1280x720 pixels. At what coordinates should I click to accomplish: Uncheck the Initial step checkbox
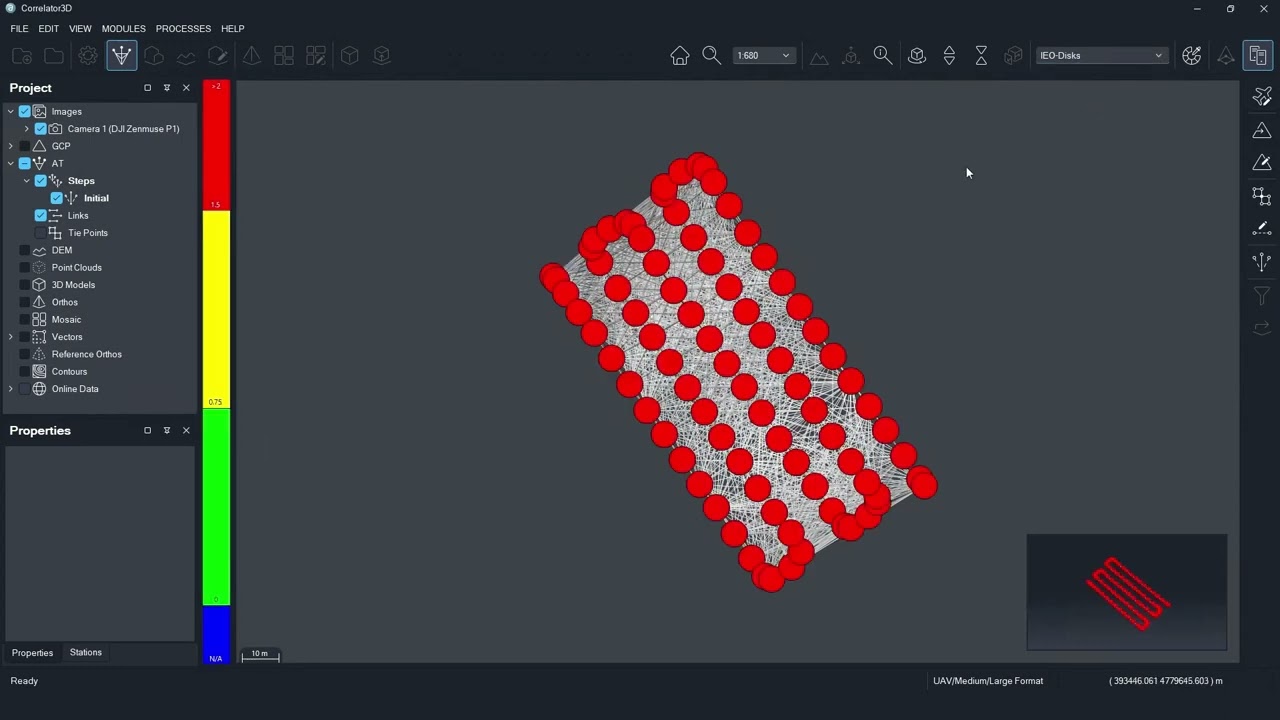57,198
